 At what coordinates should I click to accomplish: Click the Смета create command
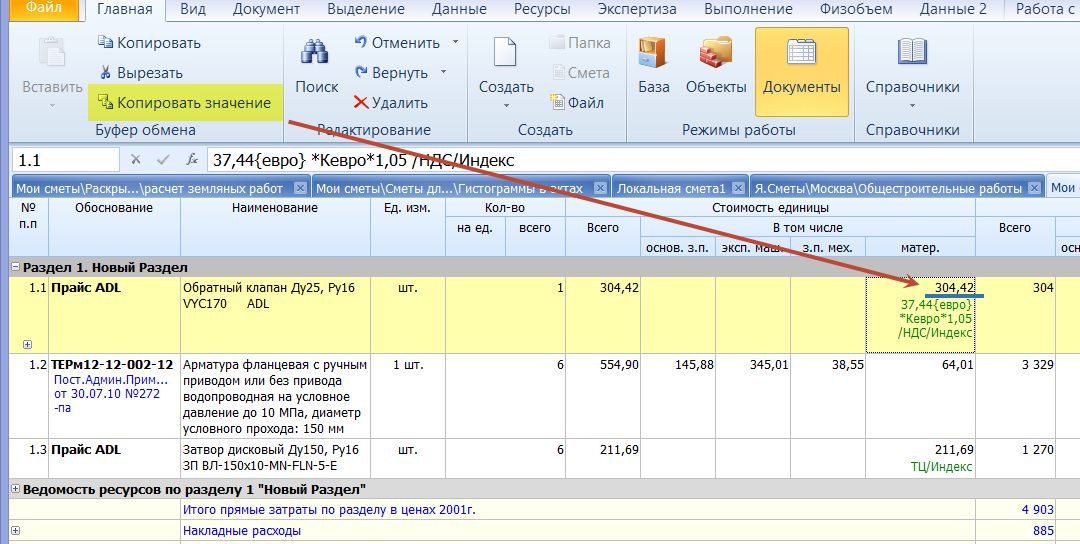click(580, 72)
